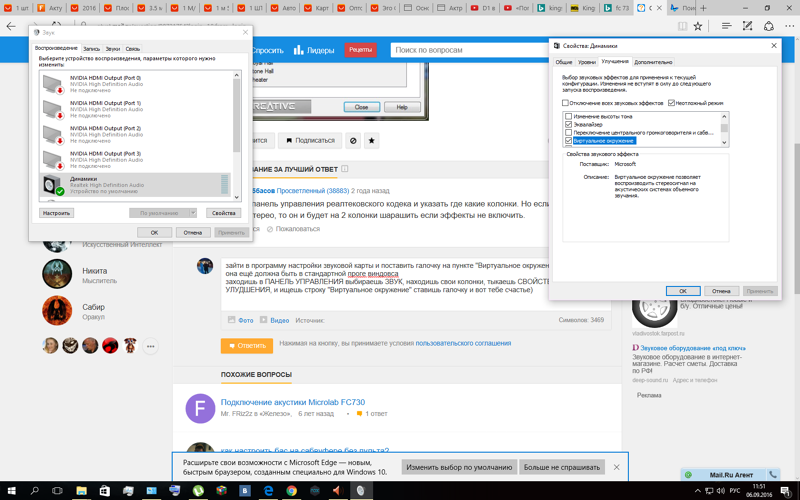
Task: Toggle Неотложный режим checkbox
Action: click(x=671, y=103)
